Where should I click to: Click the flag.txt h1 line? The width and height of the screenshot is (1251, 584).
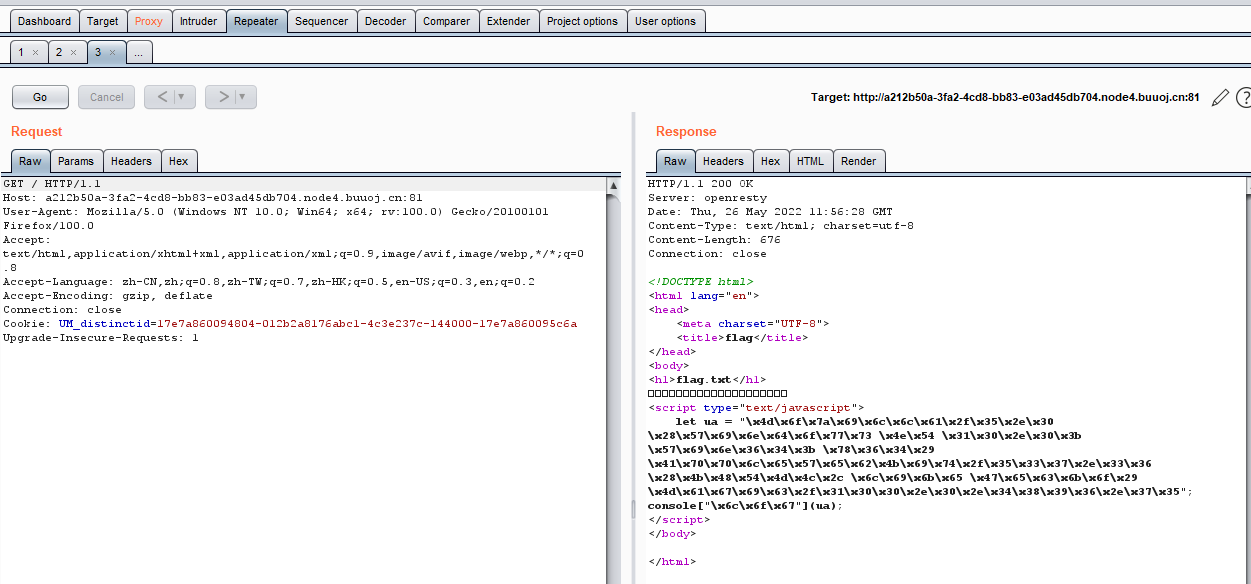tap(707, 380)
